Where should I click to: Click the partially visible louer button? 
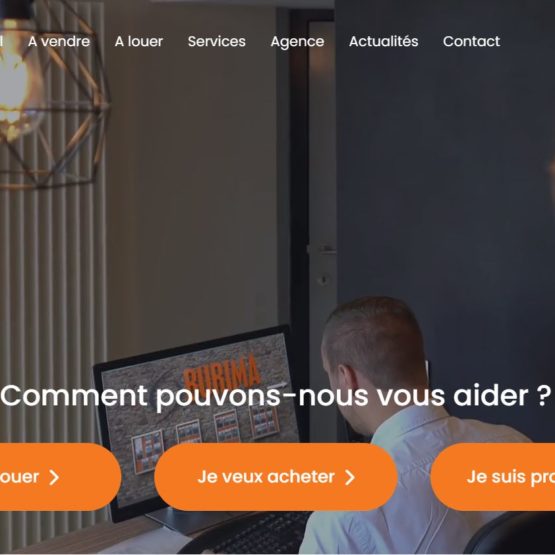(60, 477)
